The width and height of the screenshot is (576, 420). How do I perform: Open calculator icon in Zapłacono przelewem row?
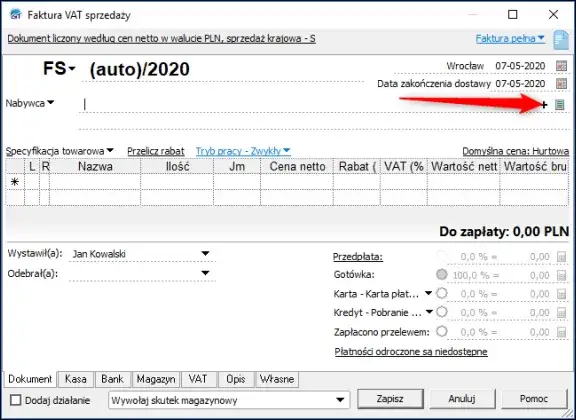pos(561,332)
